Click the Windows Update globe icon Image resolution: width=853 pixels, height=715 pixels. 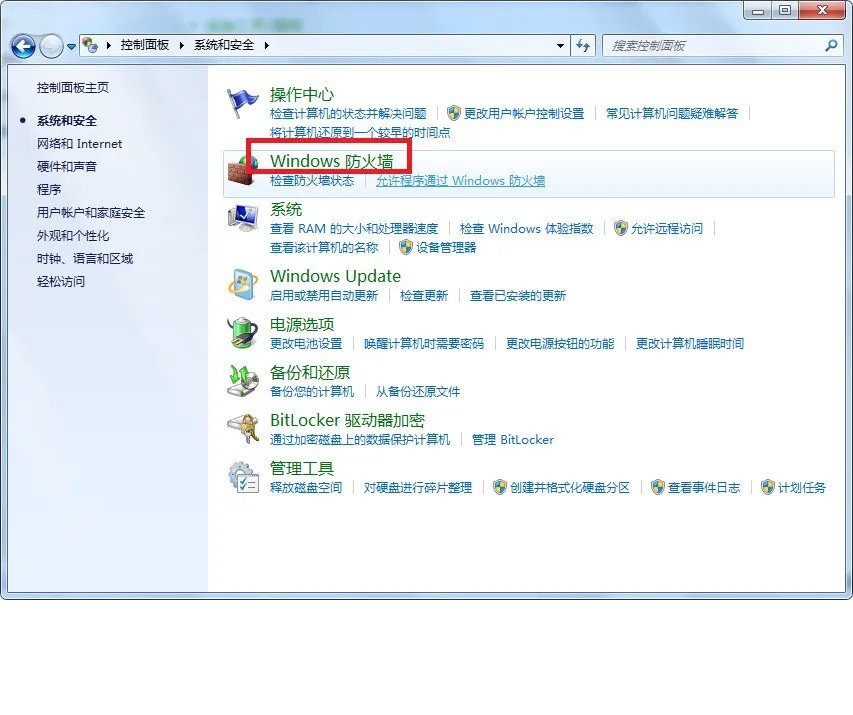point(243,282)
